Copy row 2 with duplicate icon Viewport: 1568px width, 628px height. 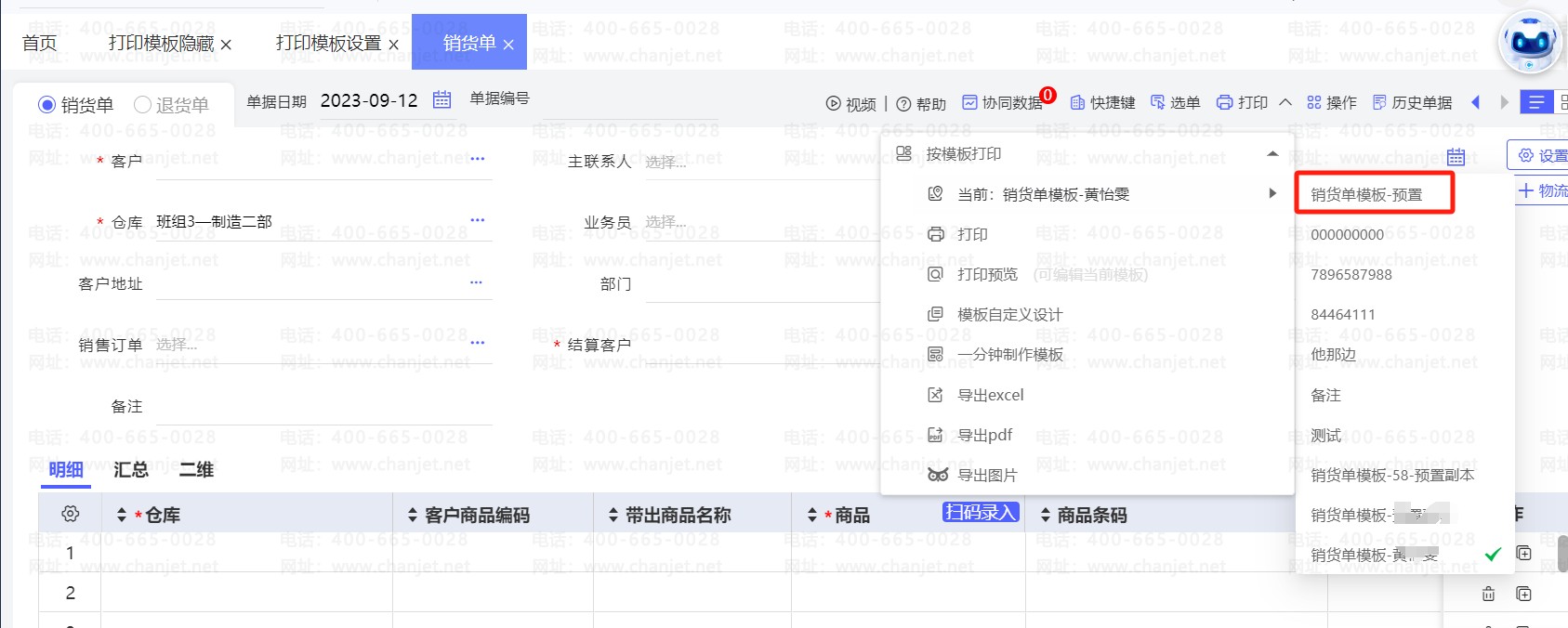(x=1523, y=594)
